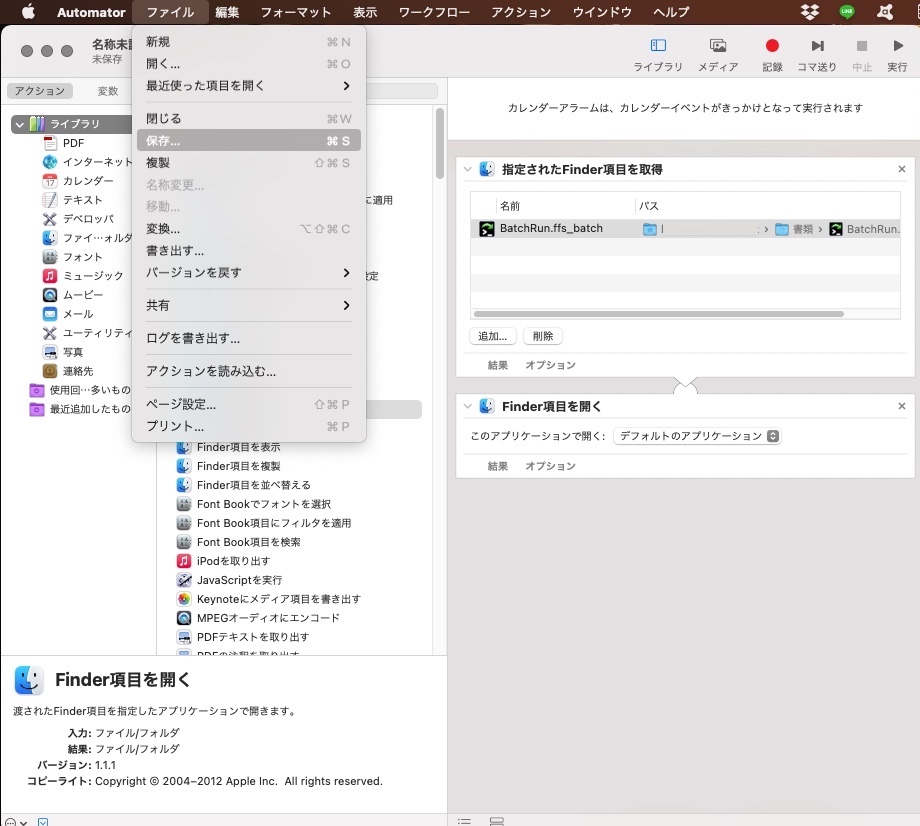This screenshot has height=826, width=920.
Task: Select the Finder項目を並べ替える action
Action: point(243,485)
